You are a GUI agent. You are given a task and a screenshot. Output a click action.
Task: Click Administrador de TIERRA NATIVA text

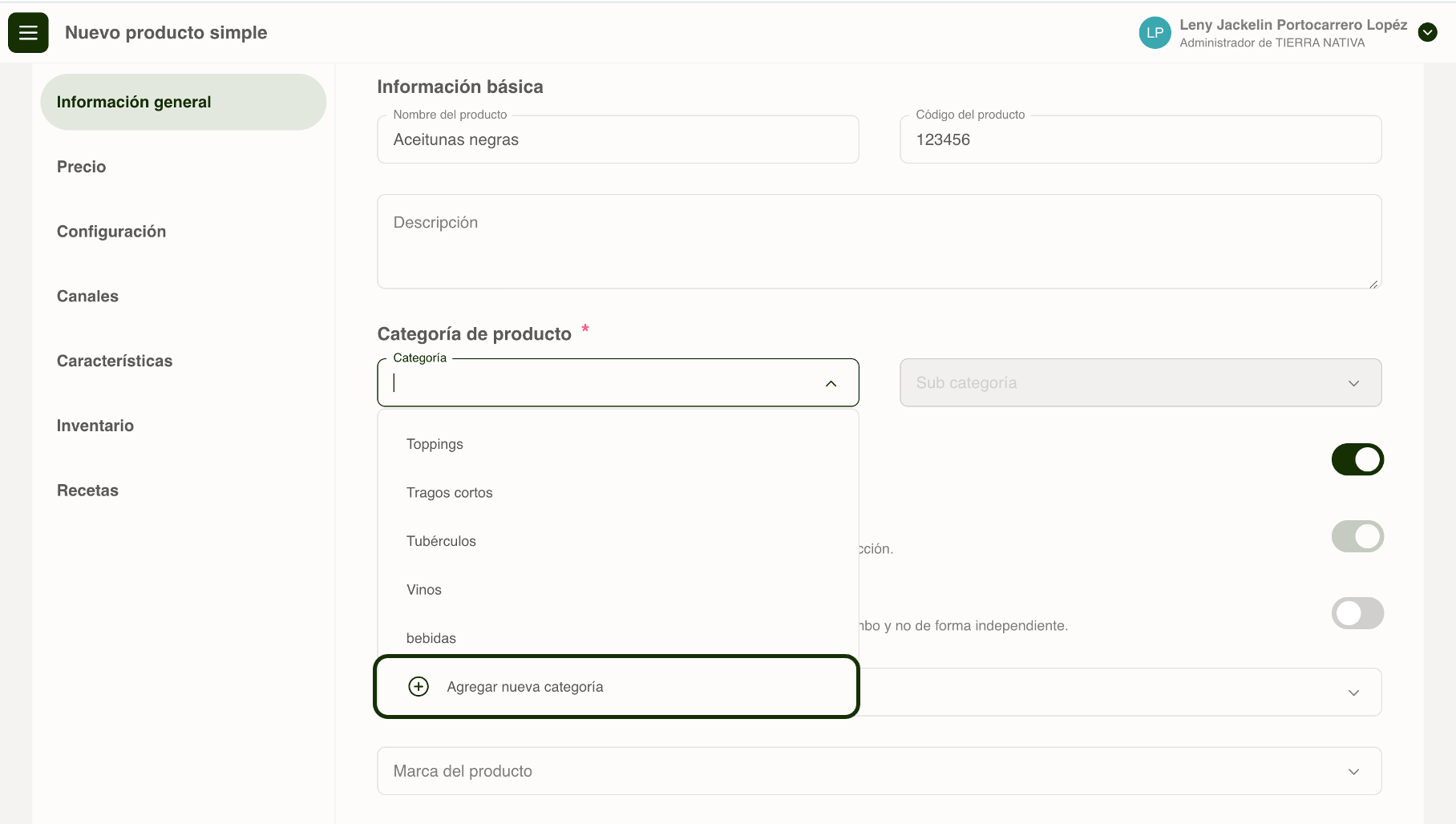click(x=1272, y=43)
